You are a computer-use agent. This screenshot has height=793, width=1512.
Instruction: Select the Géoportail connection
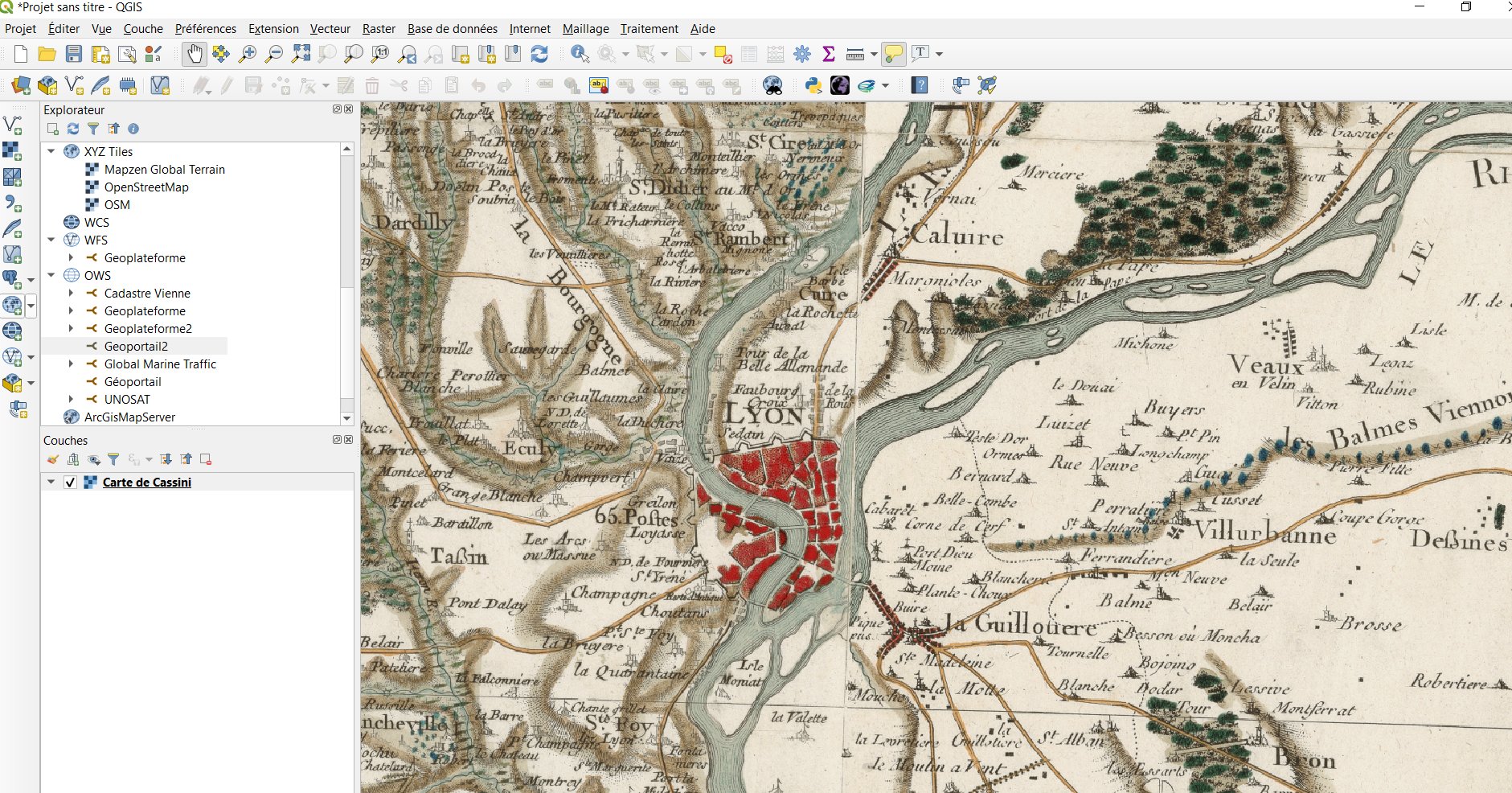click(x=133, y=381)
